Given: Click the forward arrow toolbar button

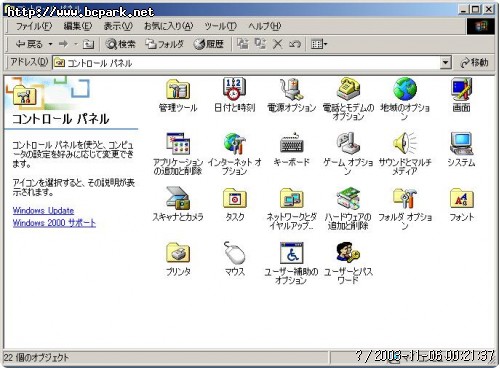Looking at the screenshot, I should pyautogui.click(x=63, y=44).
